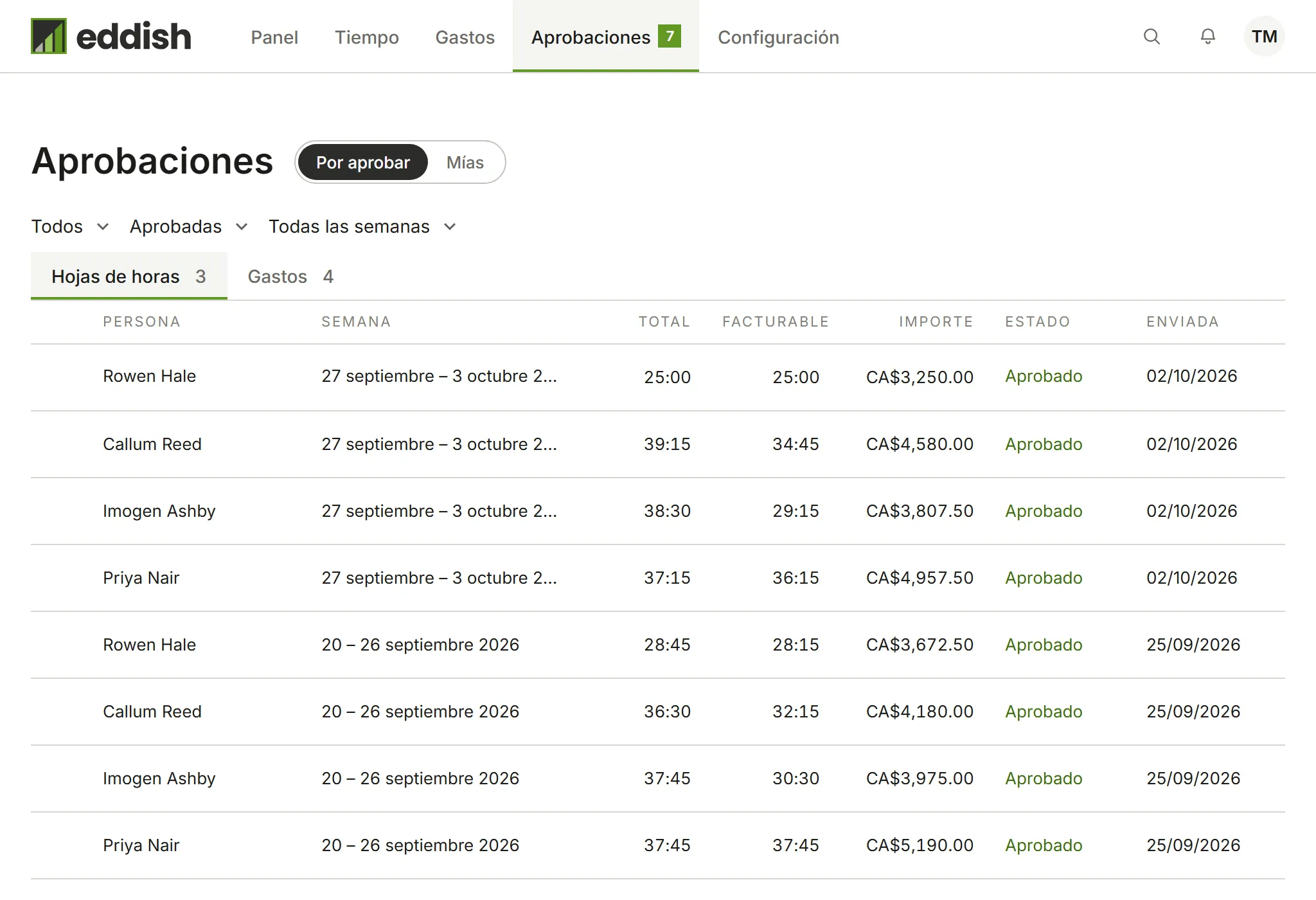
Task: Expand the Aprobadas status dropdown
Action: [x=189, y=226]
